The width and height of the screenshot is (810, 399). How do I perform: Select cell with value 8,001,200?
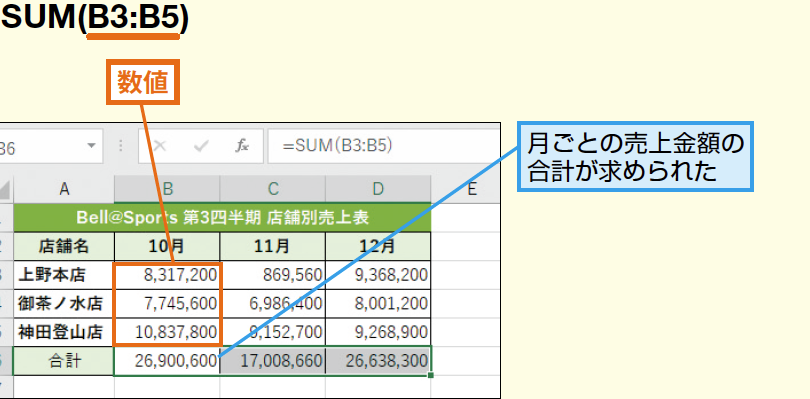[378, 304]
